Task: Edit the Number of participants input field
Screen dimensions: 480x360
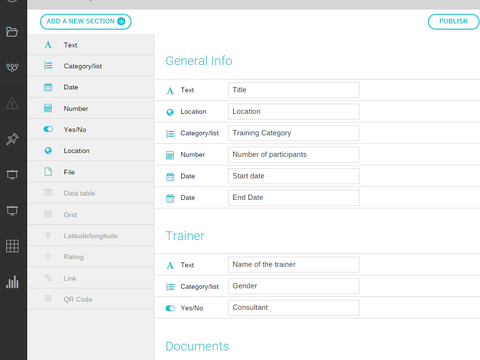Action: tap(294, 155)
